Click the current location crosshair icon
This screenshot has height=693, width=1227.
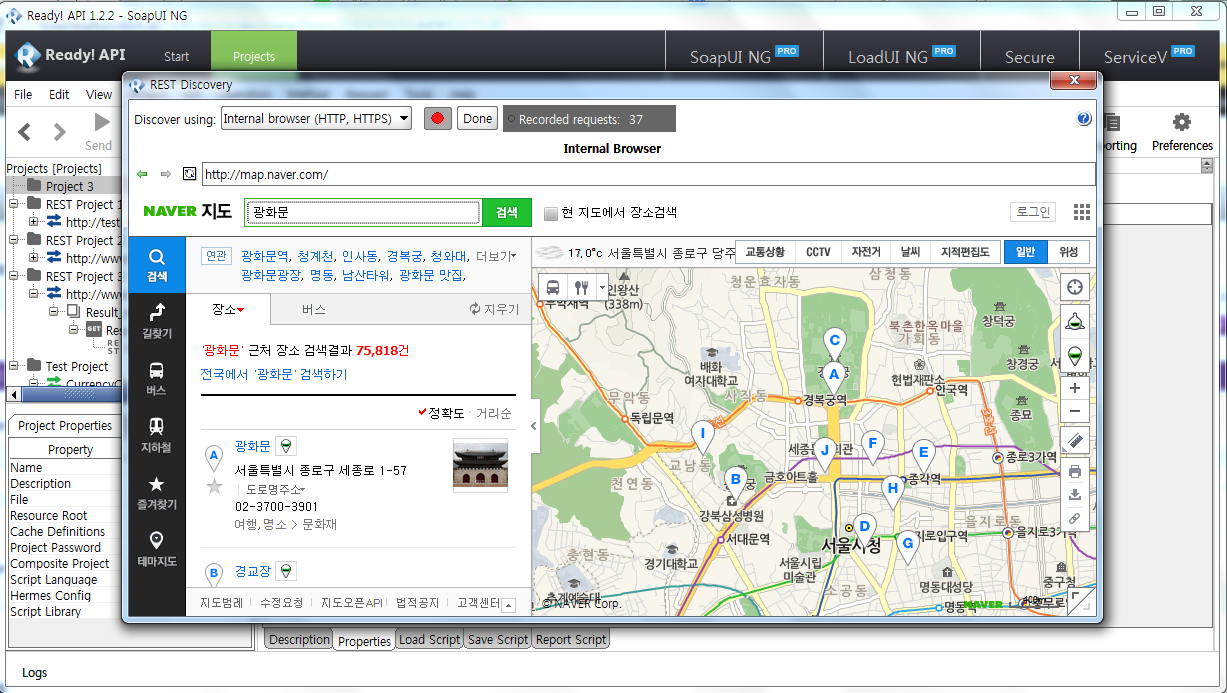pyautogui.click(x=1075, y=287)
